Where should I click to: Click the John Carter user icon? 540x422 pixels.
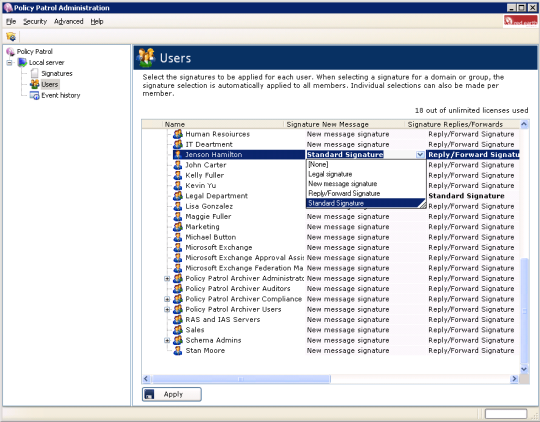click(178, 165)
